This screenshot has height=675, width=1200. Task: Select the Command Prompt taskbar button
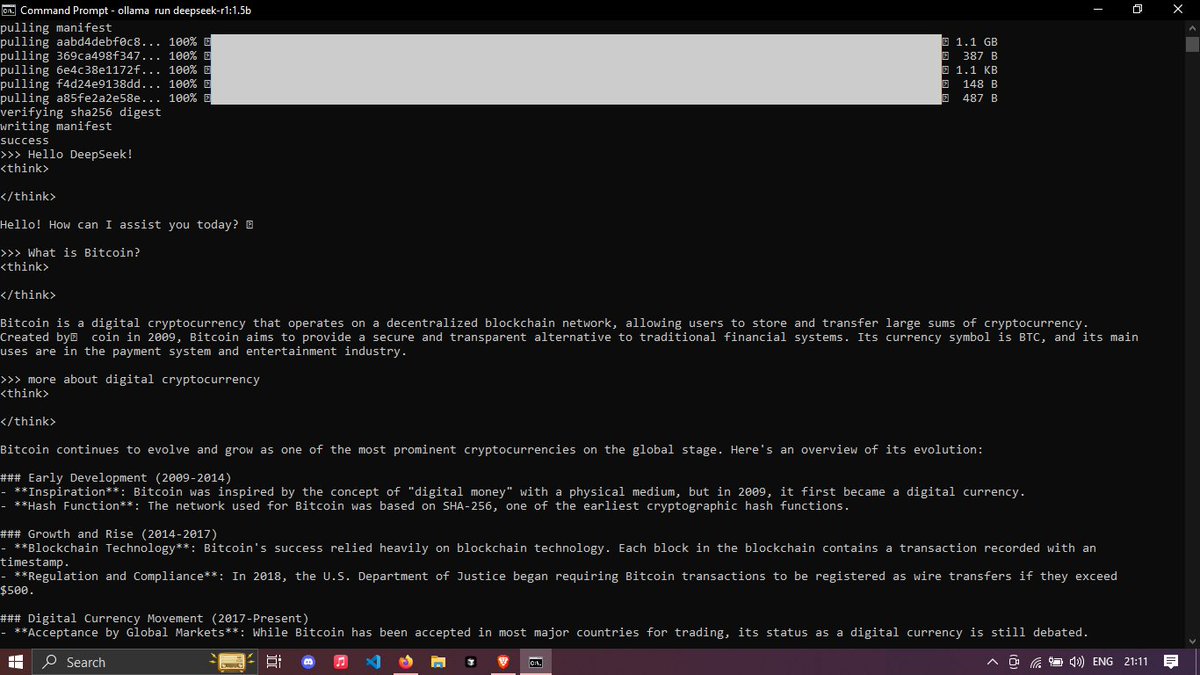[535, 662]
